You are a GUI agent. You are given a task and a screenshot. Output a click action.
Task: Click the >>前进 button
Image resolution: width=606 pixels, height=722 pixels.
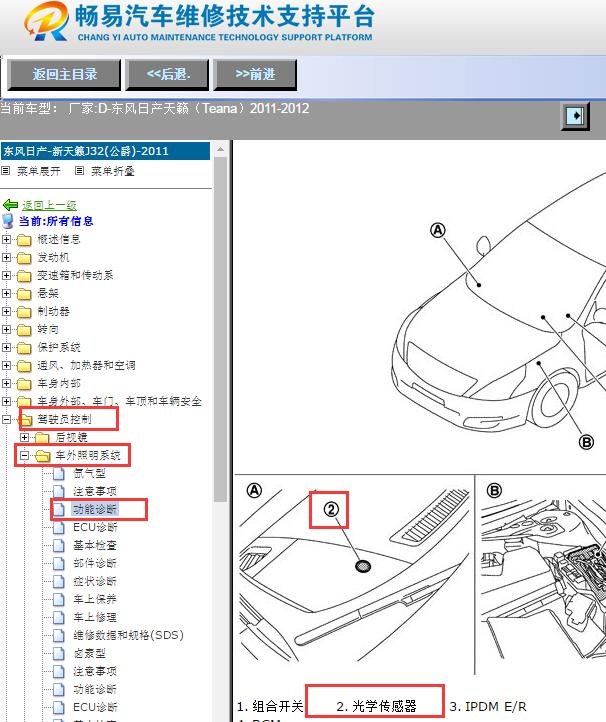[255, 74]
